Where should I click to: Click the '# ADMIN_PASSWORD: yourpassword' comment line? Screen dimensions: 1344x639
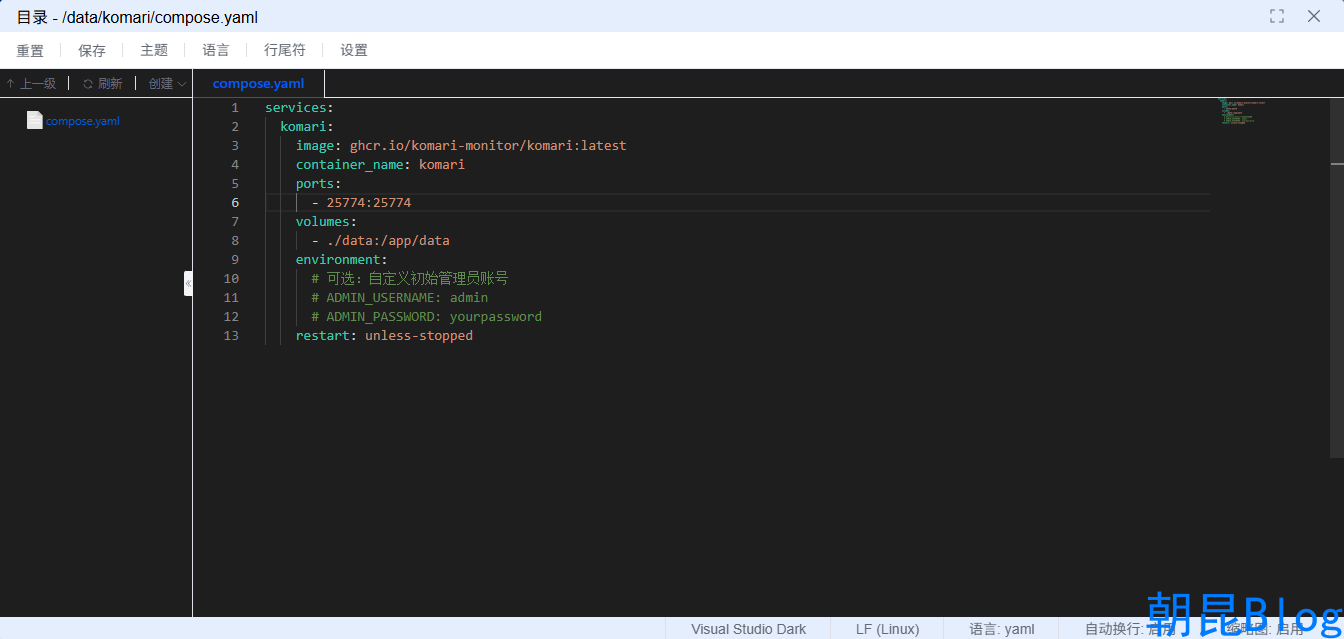[426, 316]
